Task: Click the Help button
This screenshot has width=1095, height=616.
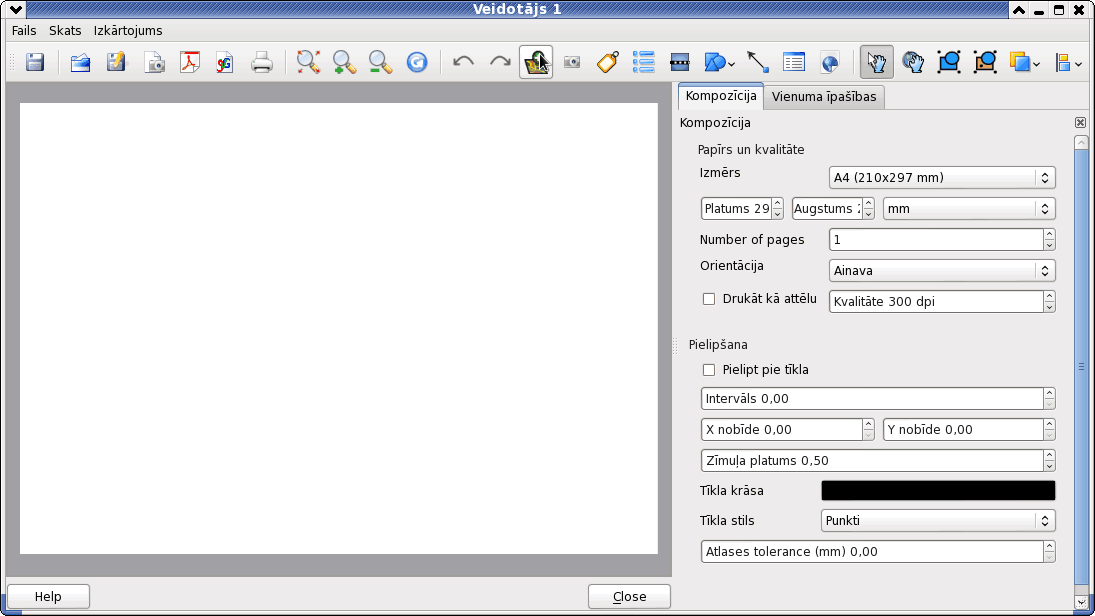Action: coord(48,596)
